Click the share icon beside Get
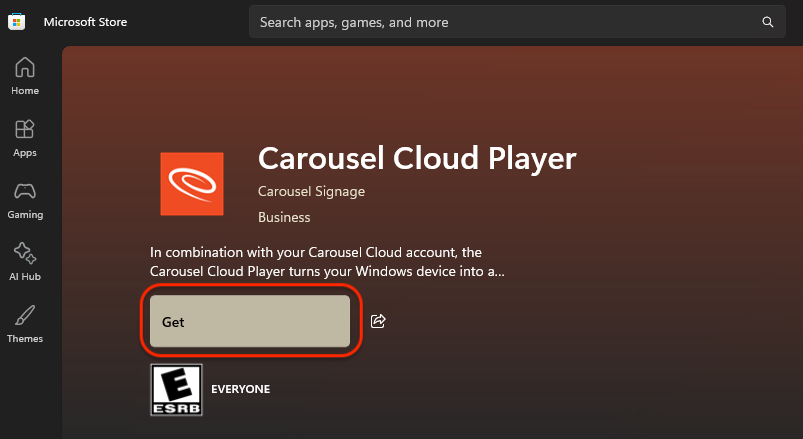This screenshot has height=439, width=803. click(x=378, y=321)
